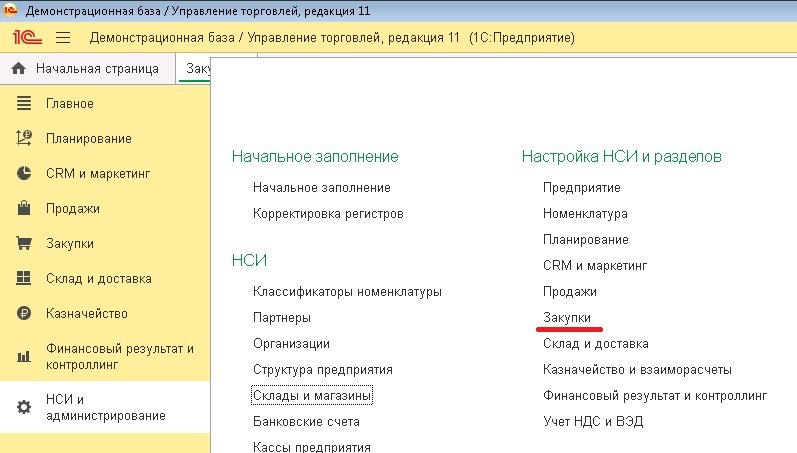Open the Склады и магазины link

pos(312,396)
